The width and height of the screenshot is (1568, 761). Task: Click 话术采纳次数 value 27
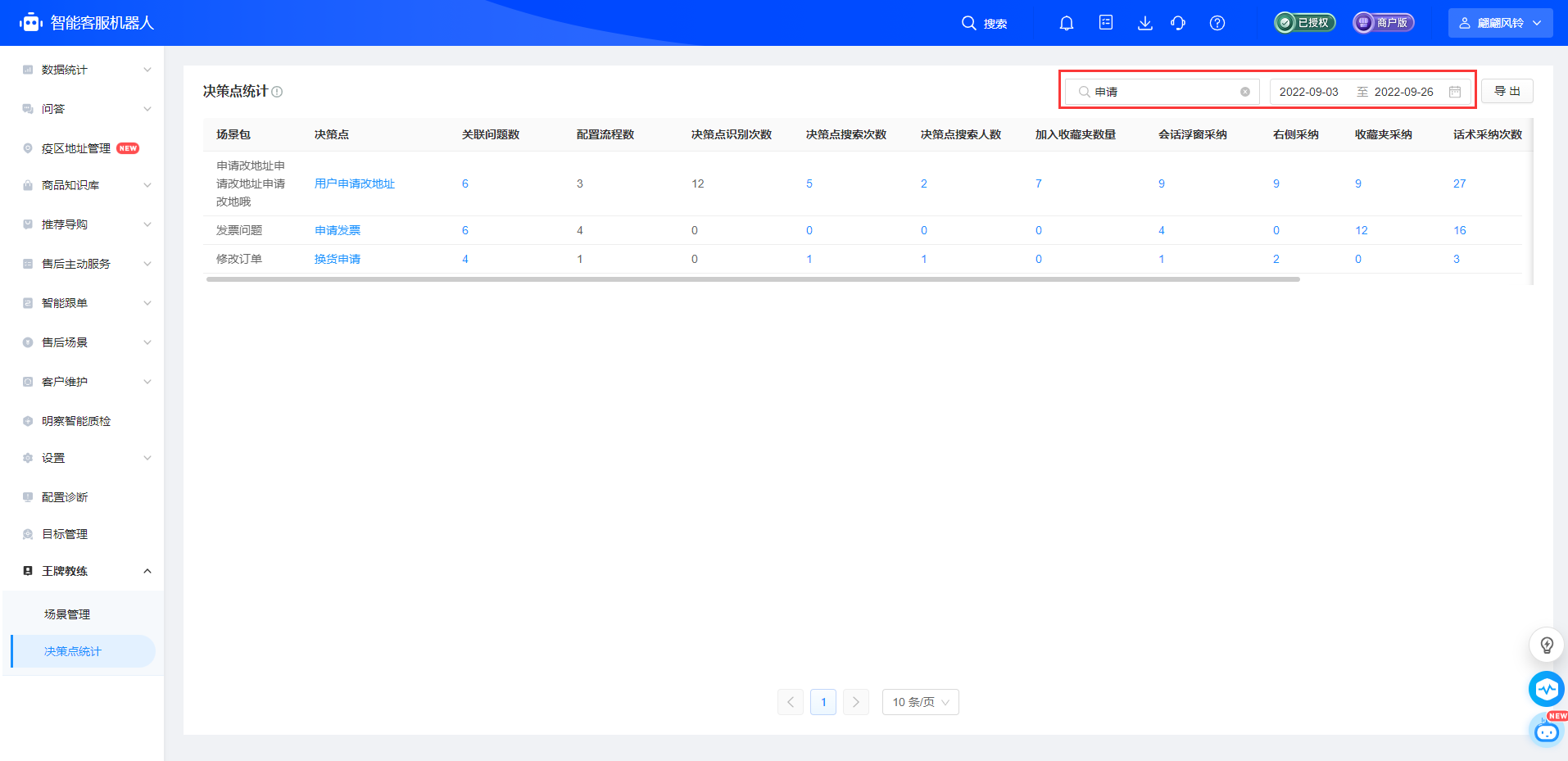tap(1460, 183)
